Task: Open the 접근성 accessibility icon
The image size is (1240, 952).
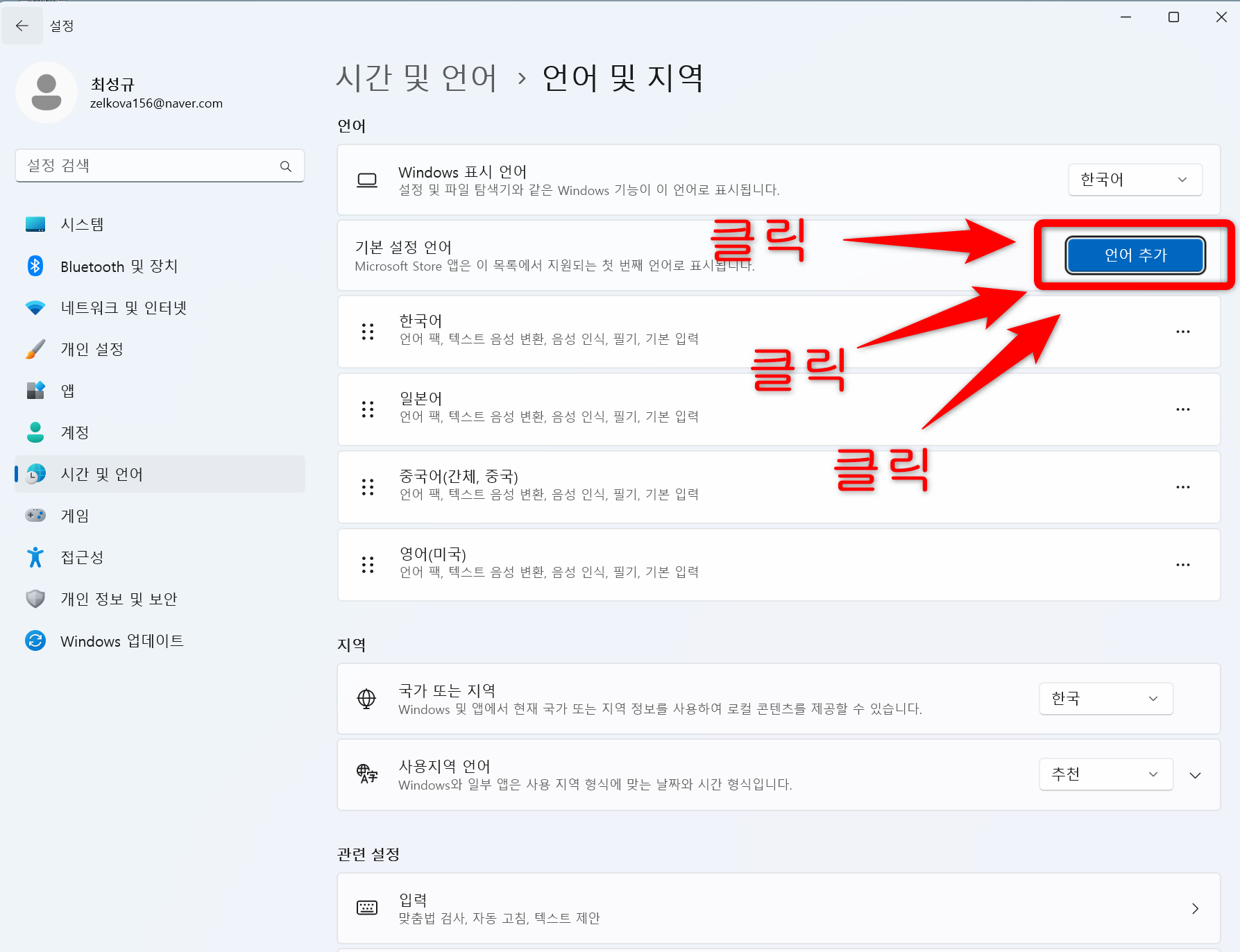Action: 35,557
